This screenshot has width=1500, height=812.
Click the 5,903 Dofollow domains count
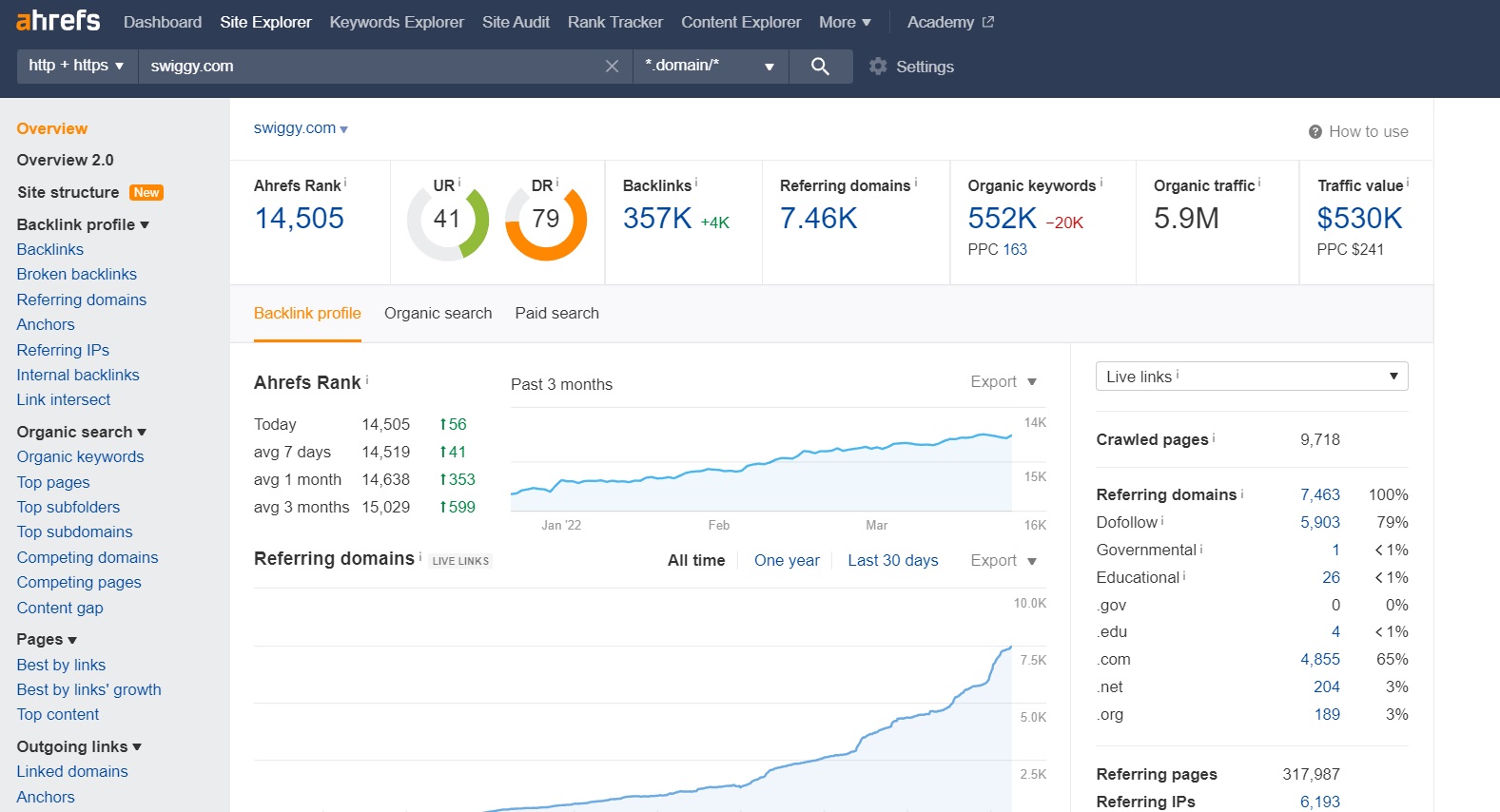(1320, 522)
